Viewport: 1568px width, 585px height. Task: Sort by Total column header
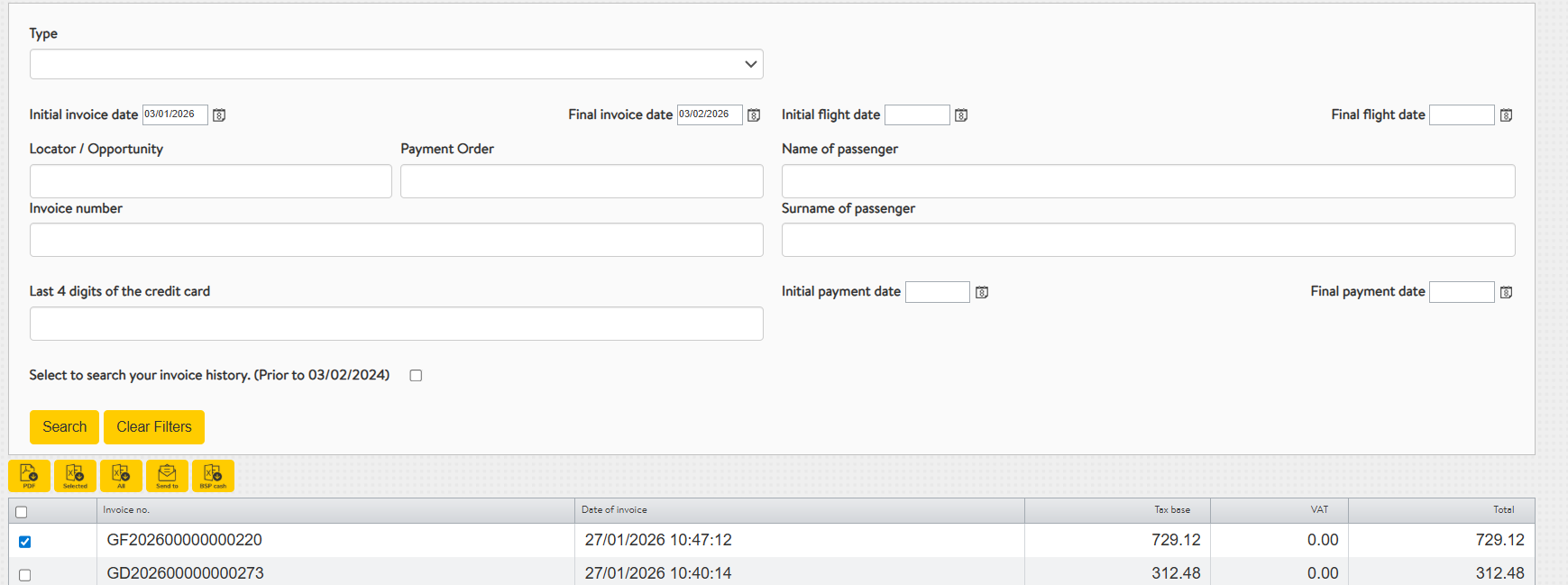[x=1502, y=510]
